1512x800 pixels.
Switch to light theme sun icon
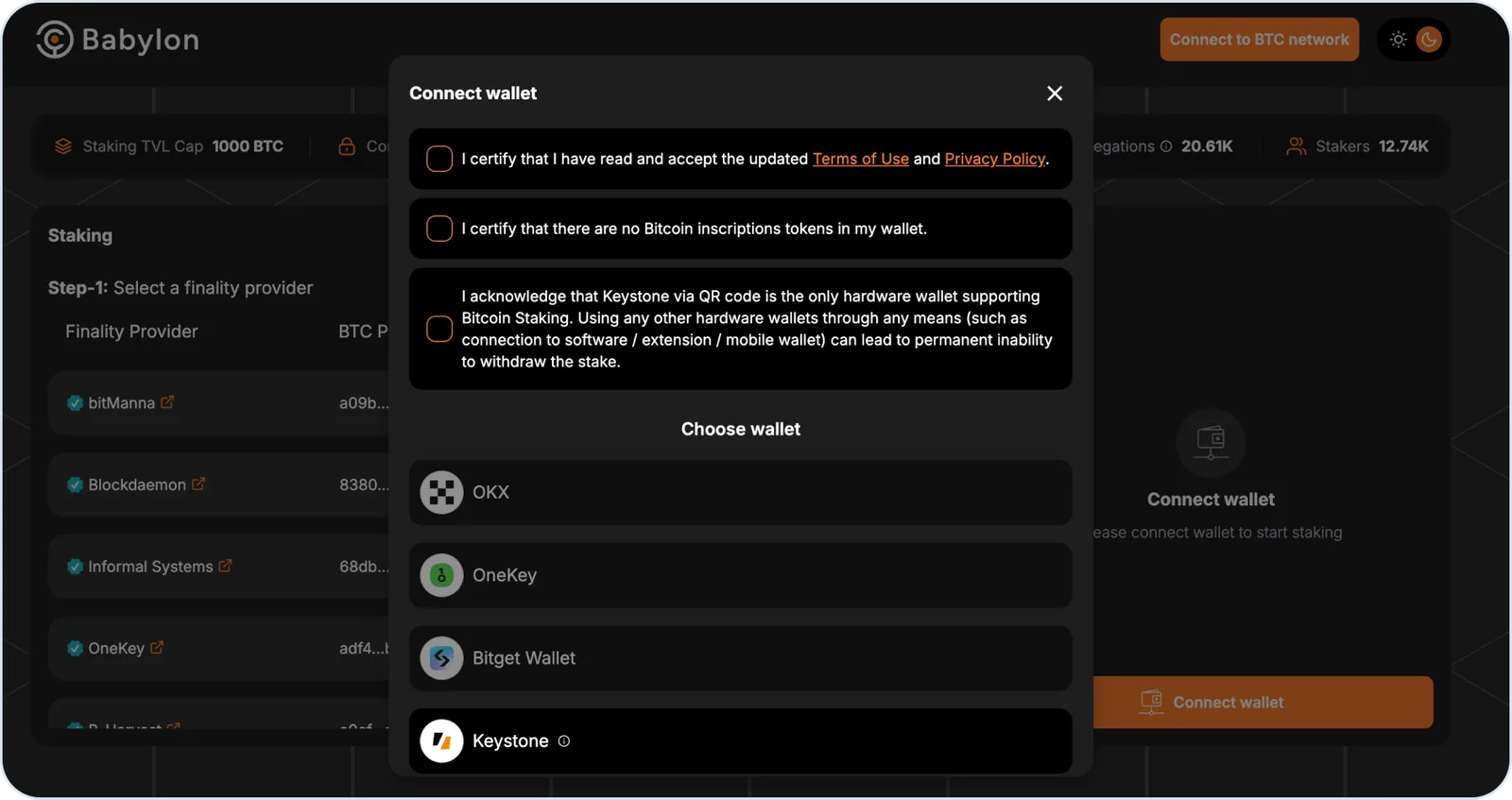pyautogui.click(x=1399, y=40)
